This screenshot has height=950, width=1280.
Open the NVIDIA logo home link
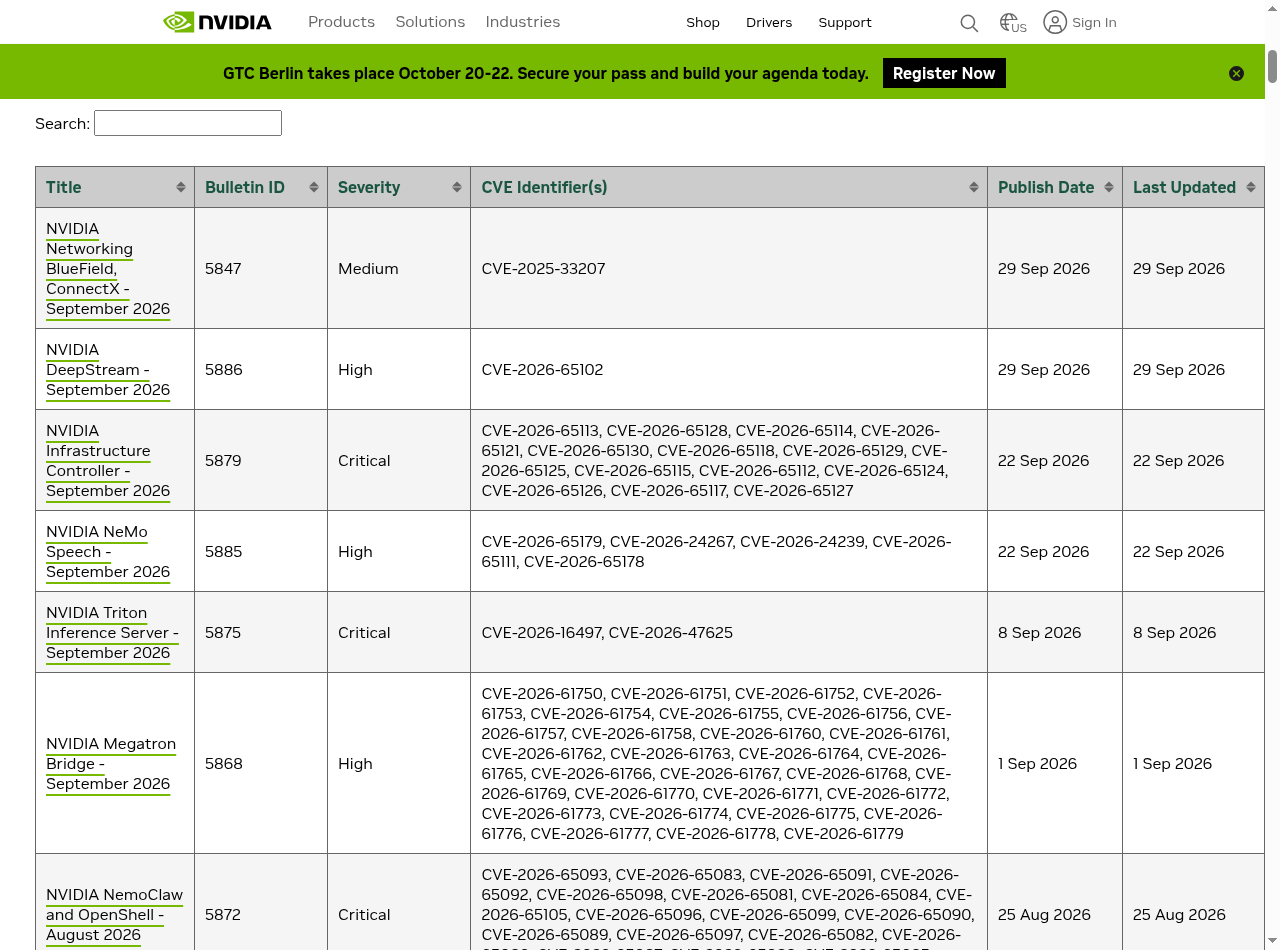[x=217, y=22]
